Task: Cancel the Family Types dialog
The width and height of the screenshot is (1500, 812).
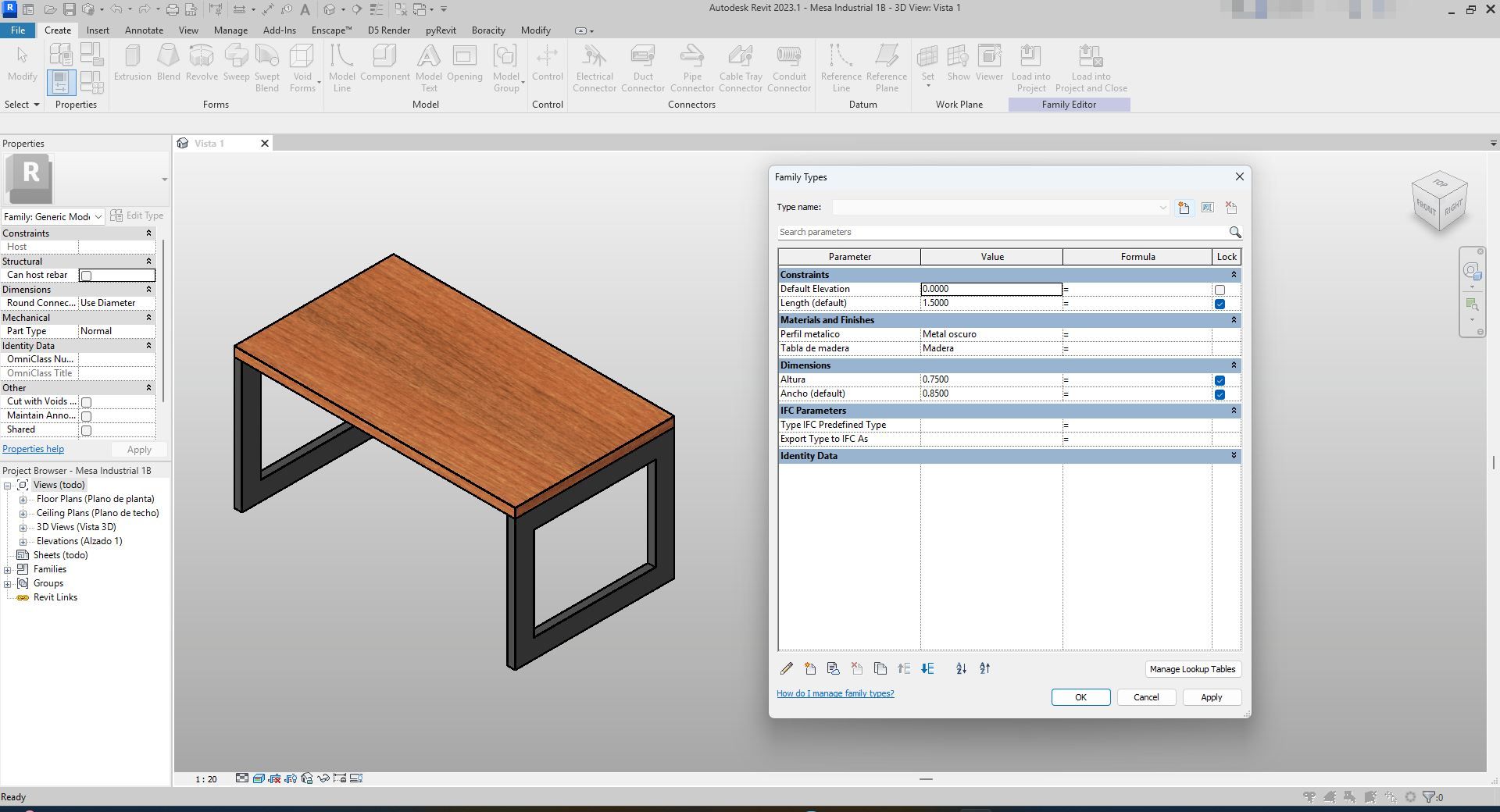Action: click(1146, 697)
